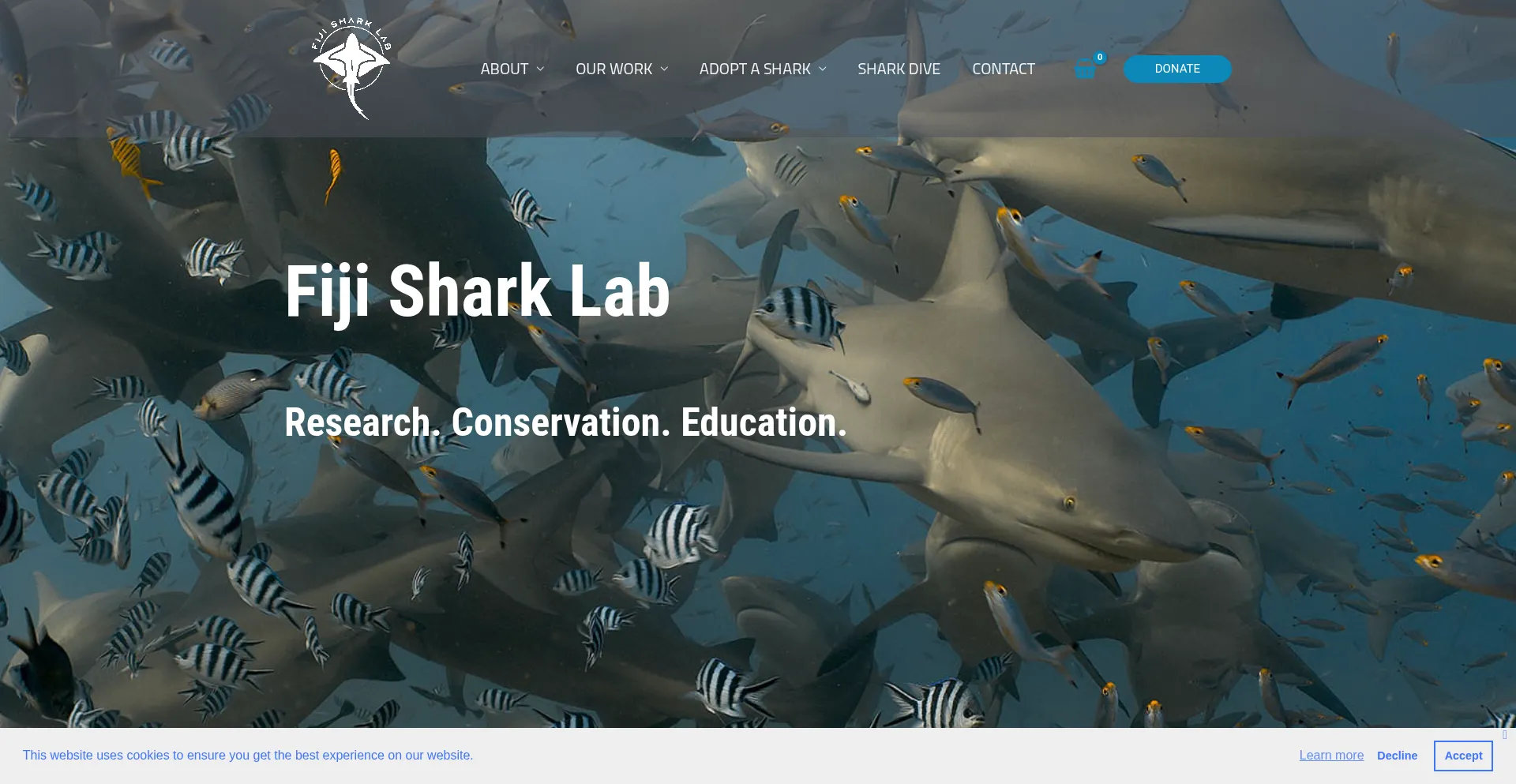Select OUR WORK in the navigation
The width and height of the screenshot is (1516, 784).
coord(614,69)
